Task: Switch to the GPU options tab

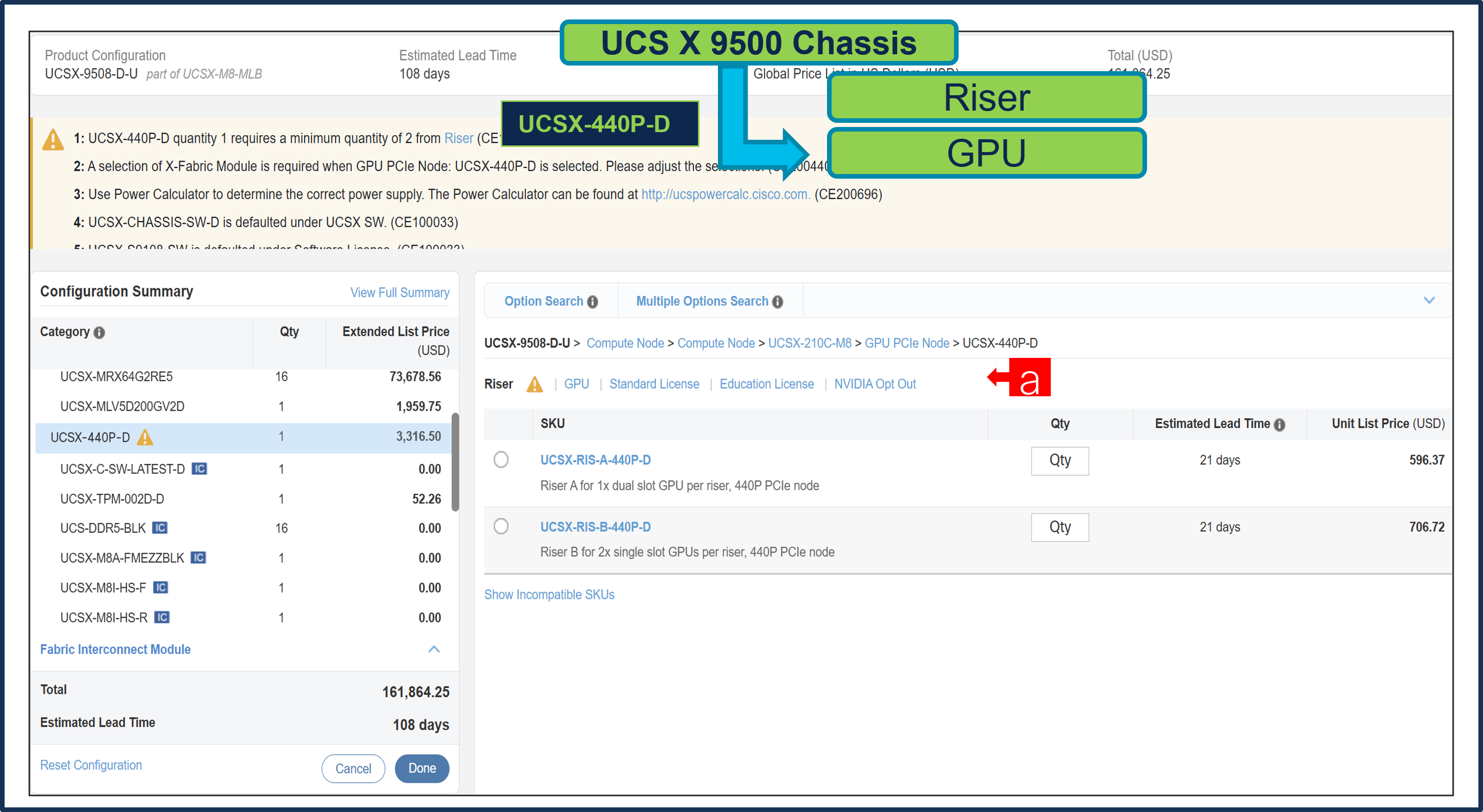Action: click(576, 384)
